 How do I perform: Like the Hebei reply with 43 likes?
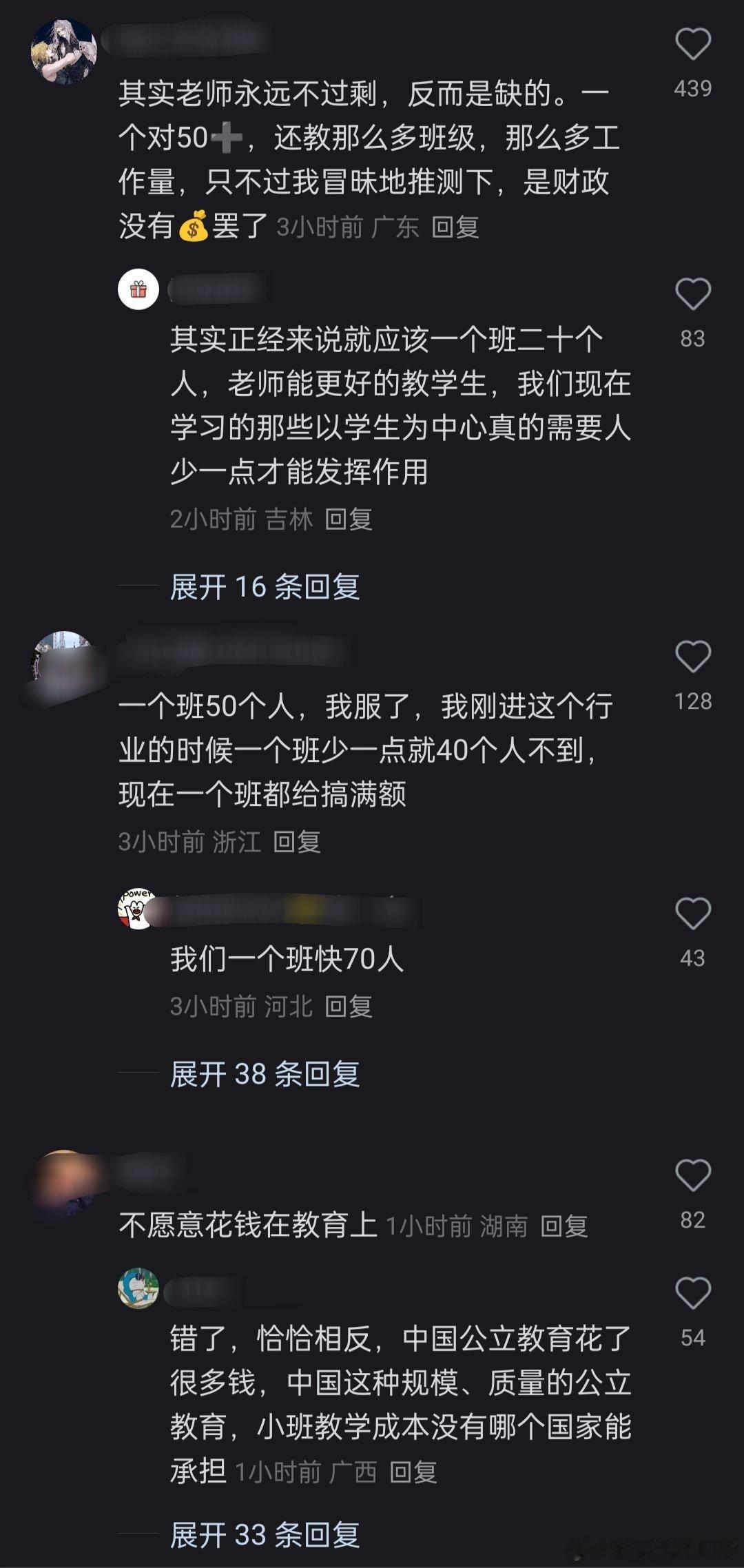click(692, 914)
